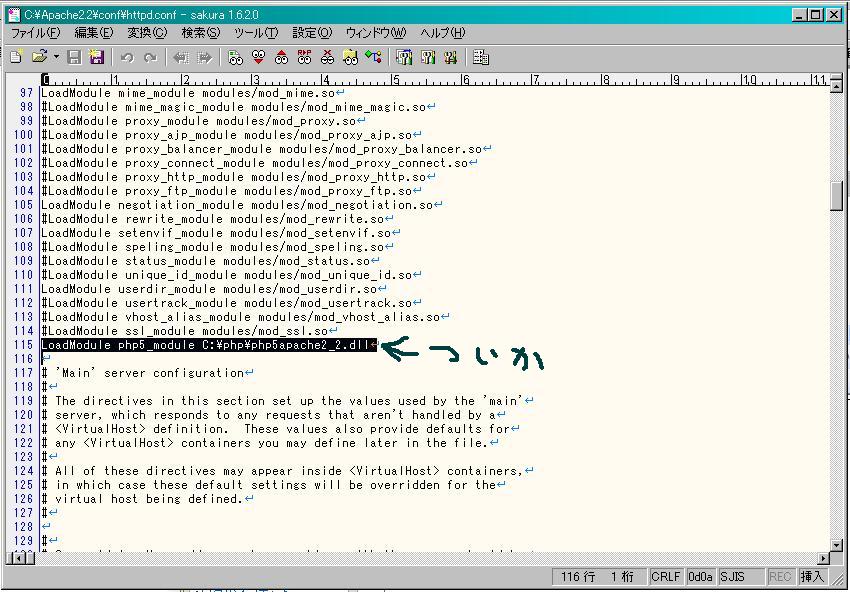Click the 挿入 insert mode status indicator
This screenshot has height=592, width=850.
(812, 577)
